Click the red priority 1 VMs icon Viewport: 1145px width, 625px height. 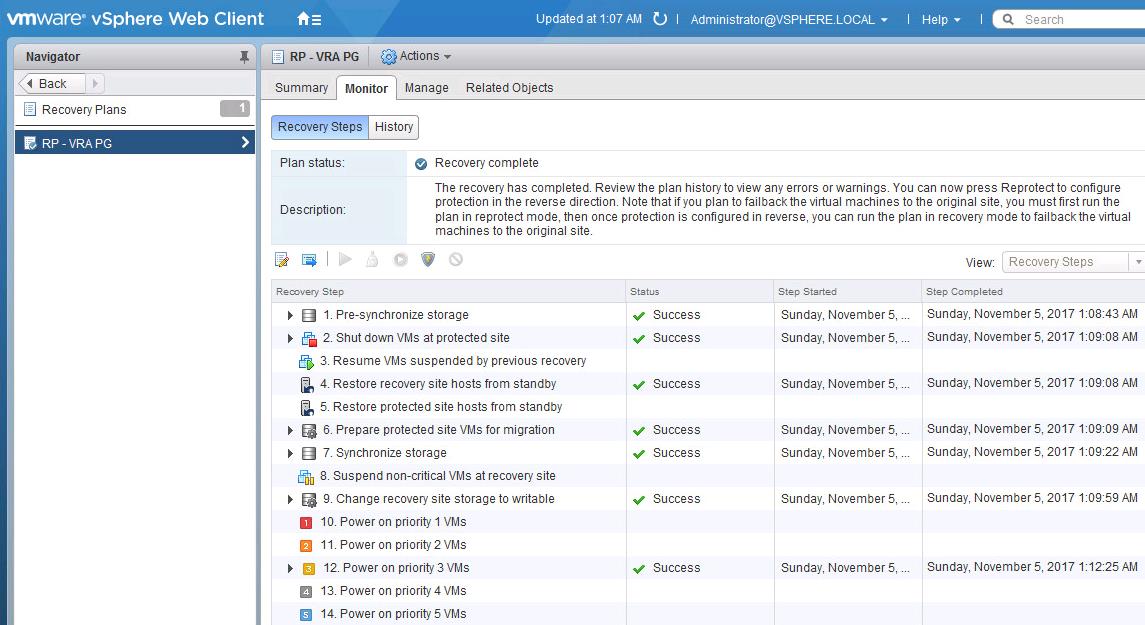pos(306,523)
